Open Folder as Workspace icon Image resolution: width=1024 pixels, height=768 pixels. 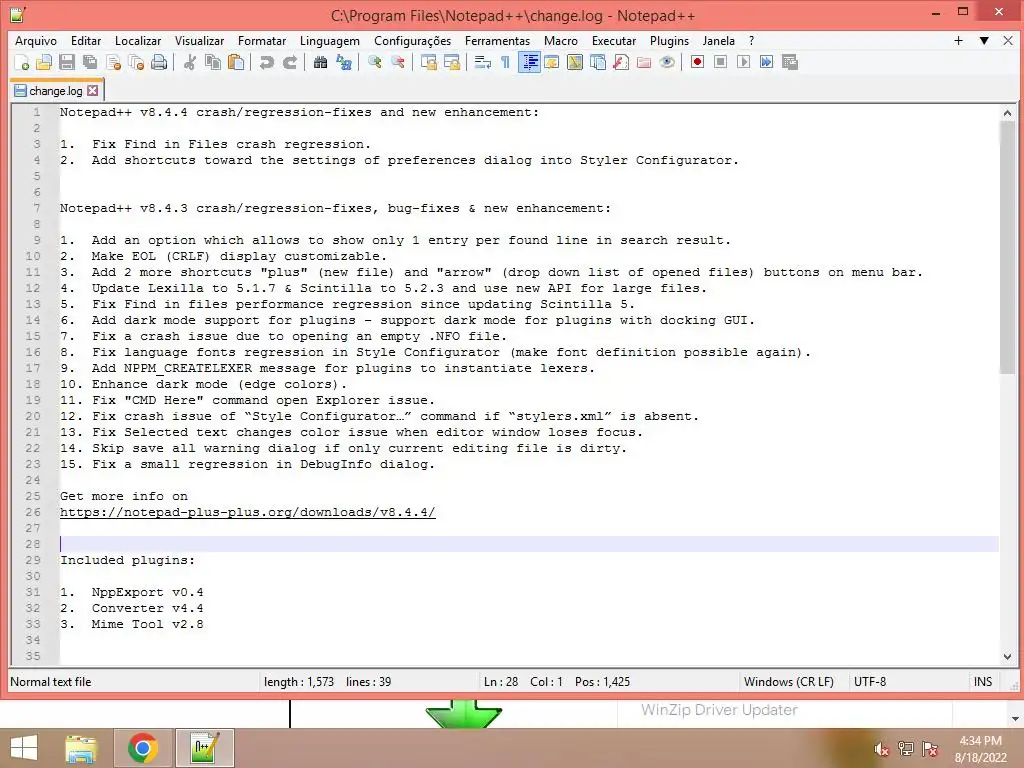point(644,62)
